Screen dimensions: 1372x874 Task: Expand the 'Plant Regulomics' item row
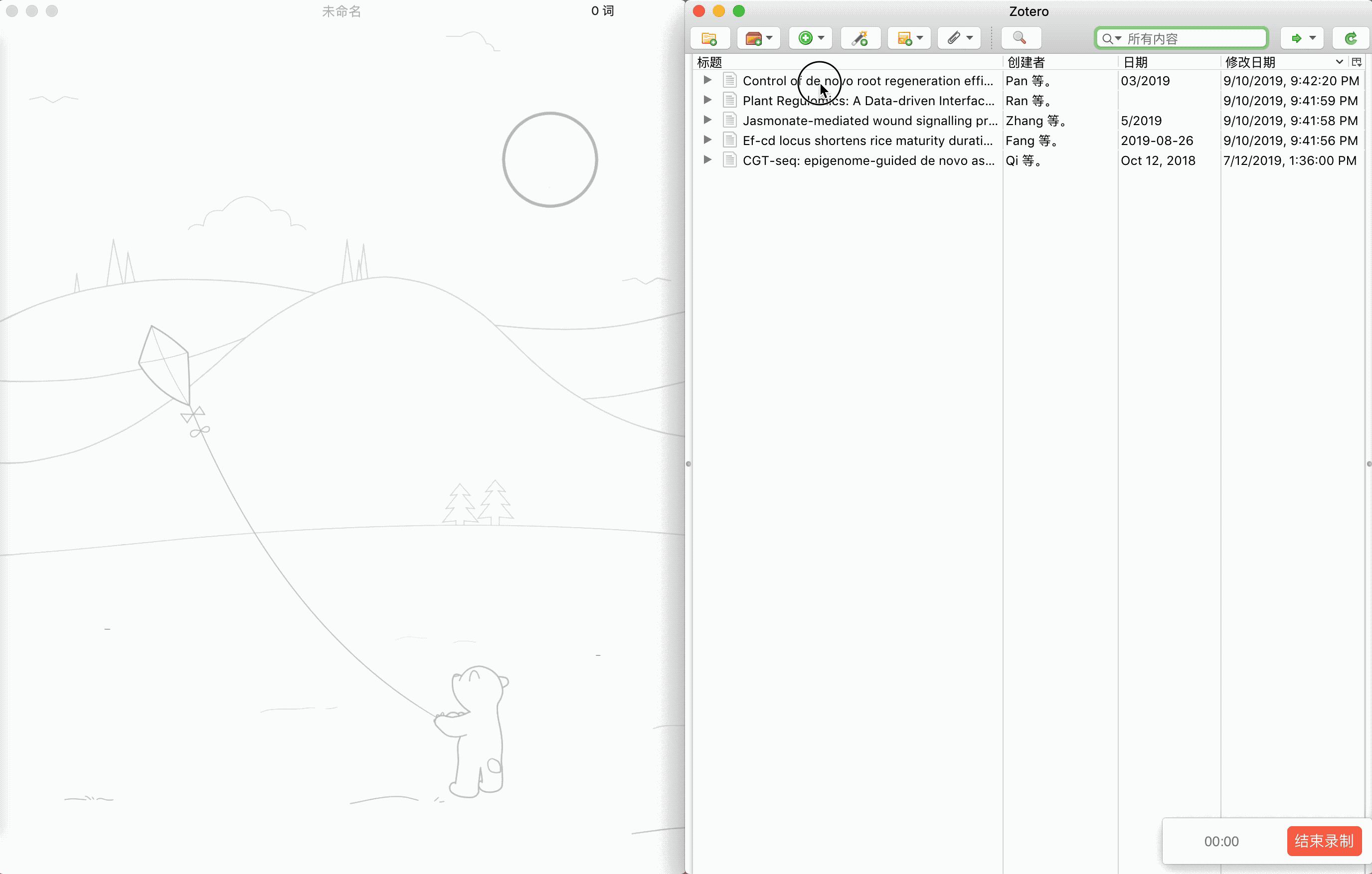707,100
